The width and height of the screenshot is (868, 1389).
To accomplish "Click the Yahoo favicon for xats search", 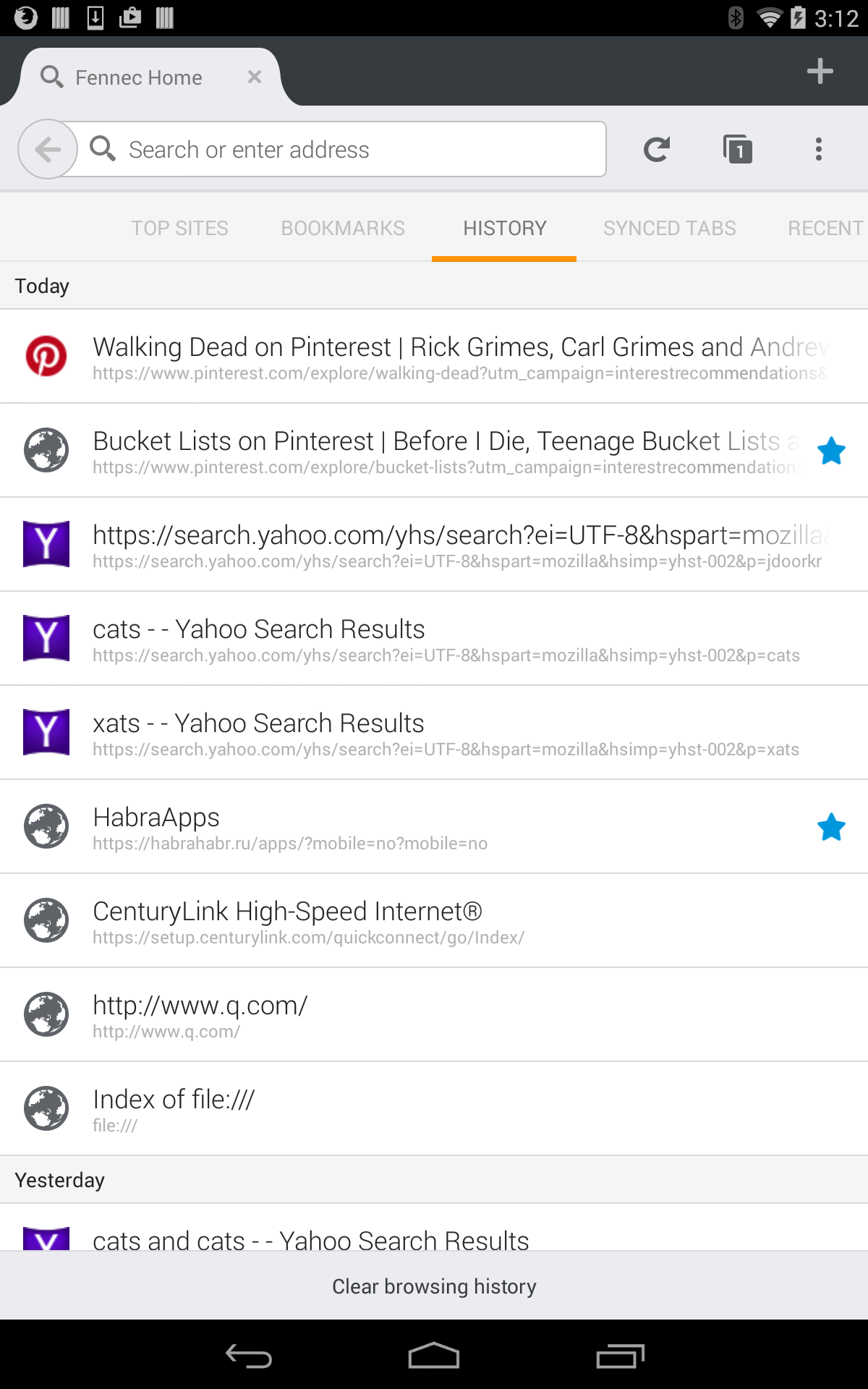I will [46, 732].
